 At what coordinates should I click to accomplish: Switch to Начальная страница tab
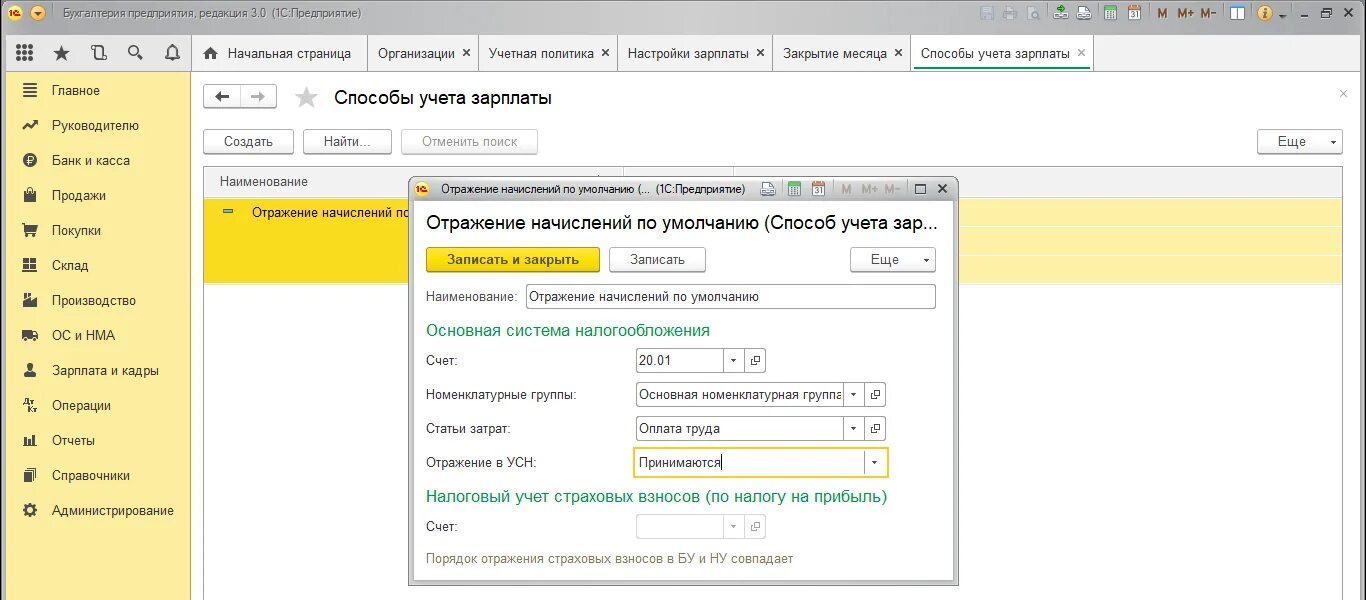pos(279,53)
